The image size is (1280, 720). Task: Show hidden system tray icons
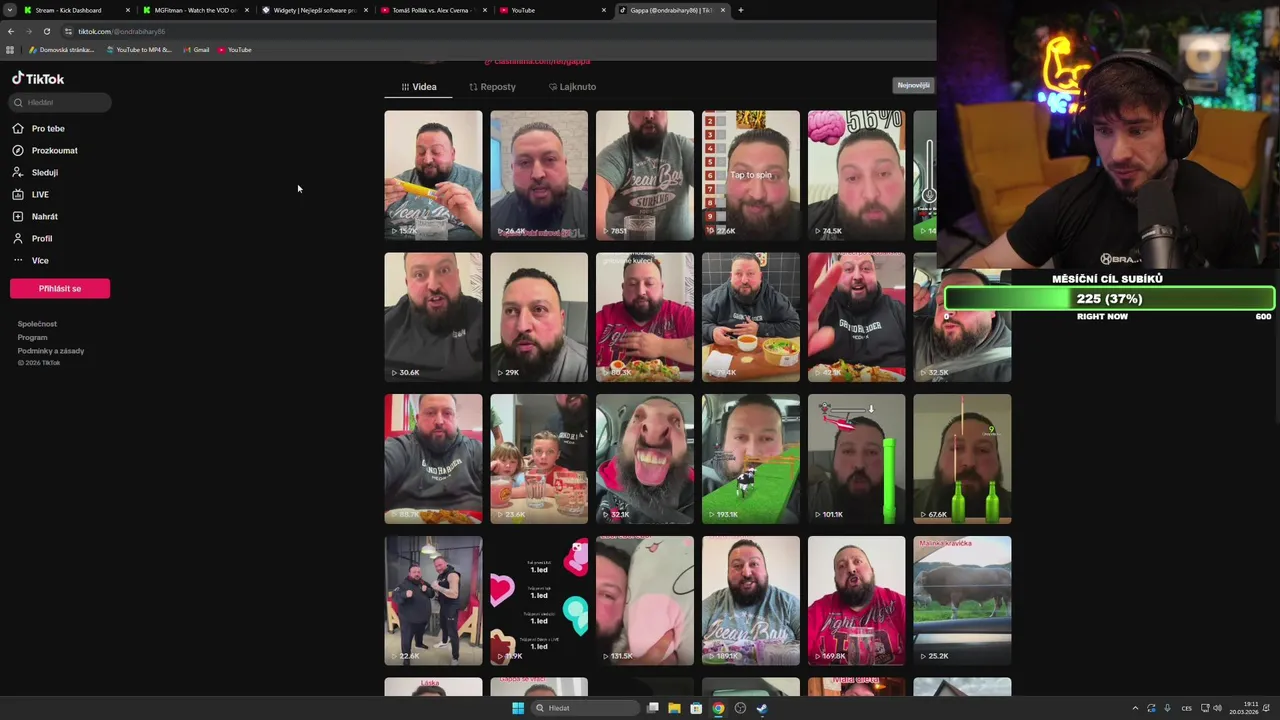pos(1135,708)
